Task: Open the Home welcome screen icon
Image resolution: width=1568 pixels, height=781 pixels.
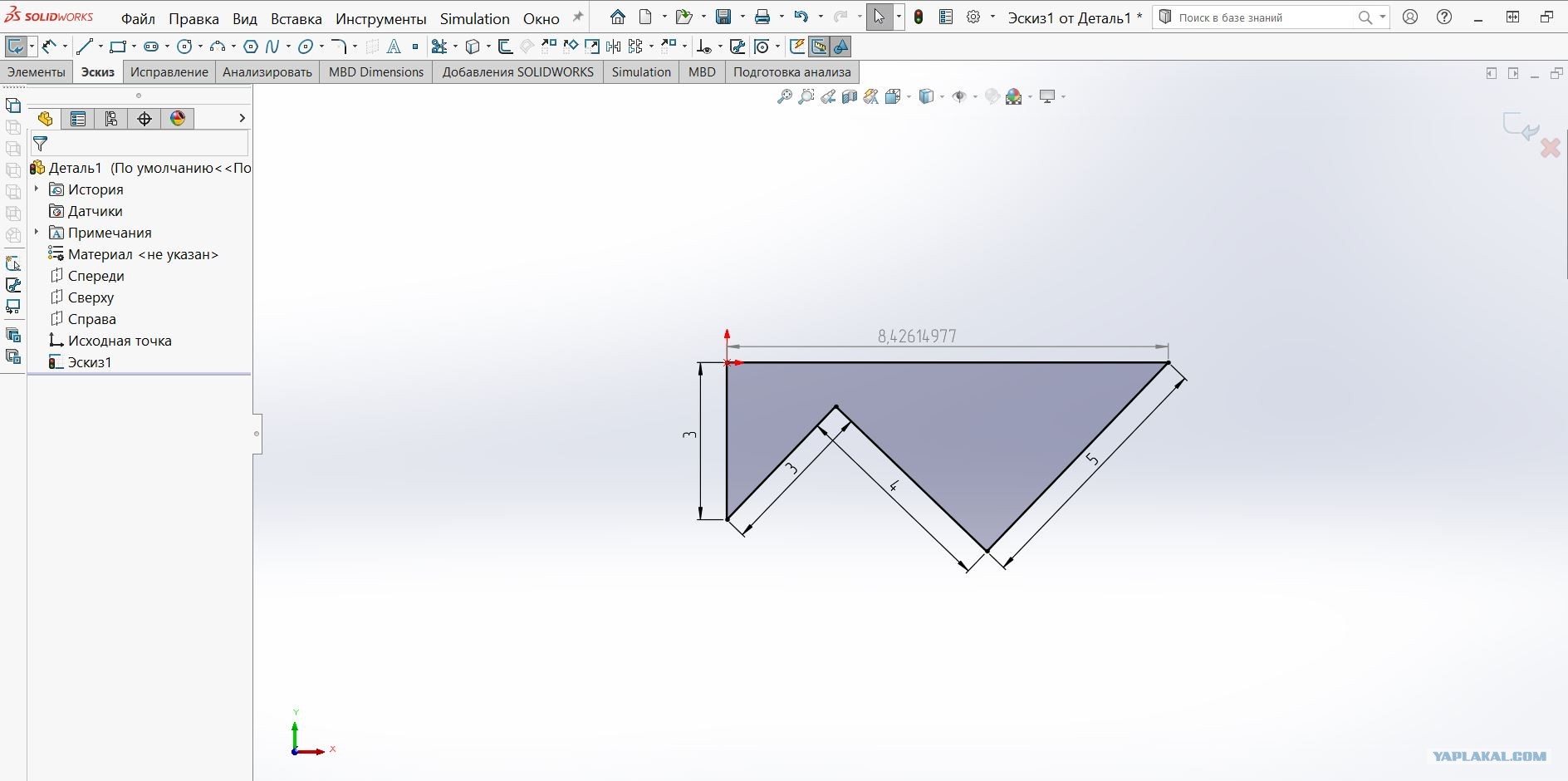Action: (x=618, y=17)
